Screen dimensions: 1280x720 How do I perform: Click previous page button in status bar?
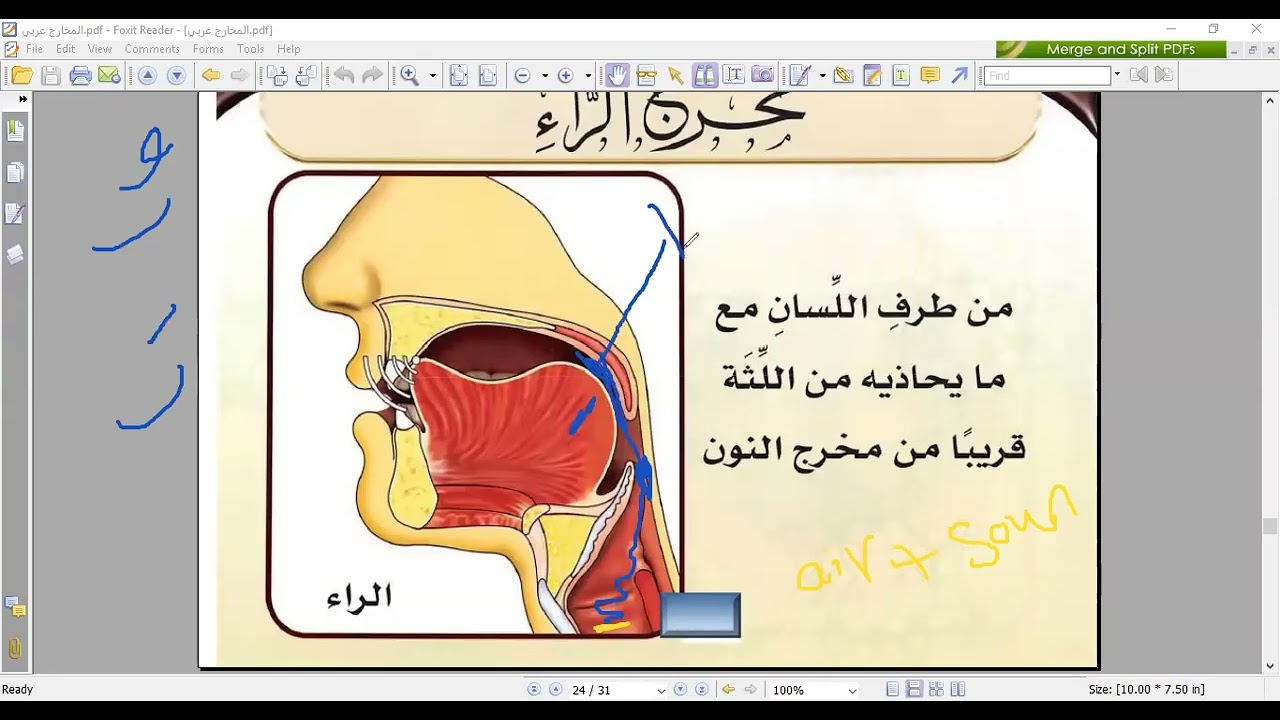tap(555, 690)
